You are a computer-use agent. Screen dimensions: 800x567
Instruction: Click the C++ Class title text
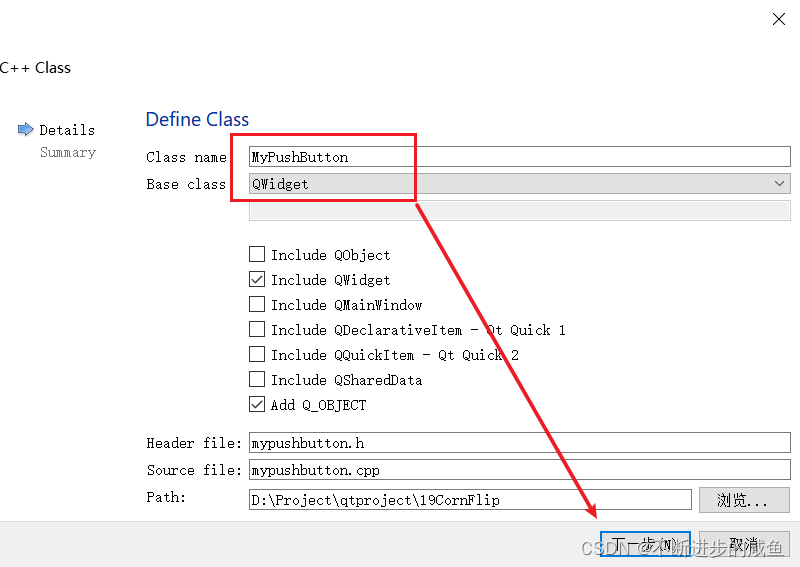point(35,68)
